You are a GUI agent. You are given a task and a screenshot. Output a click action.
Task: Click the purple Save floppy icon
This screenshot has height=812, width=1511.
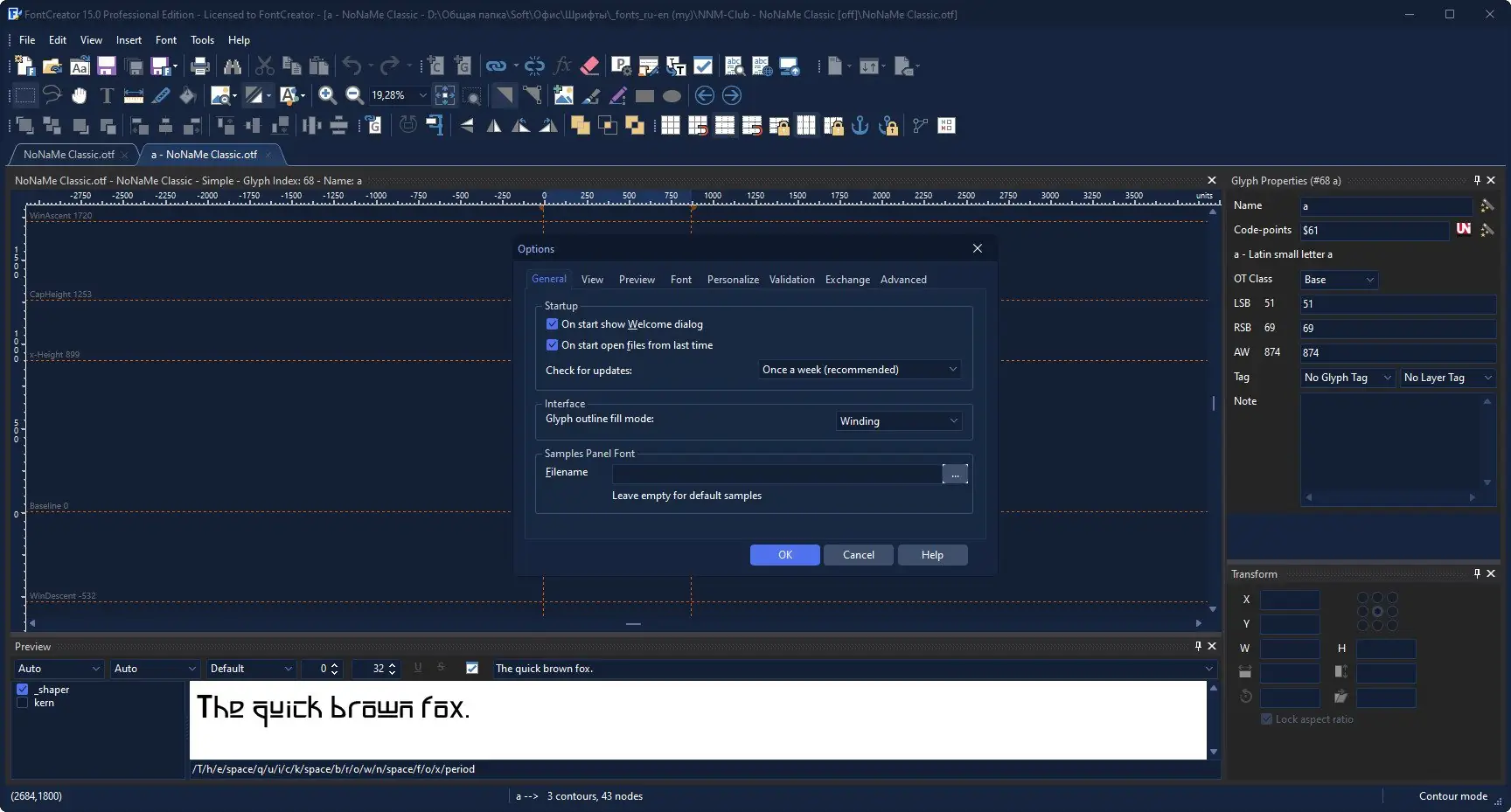click(107, 66)
